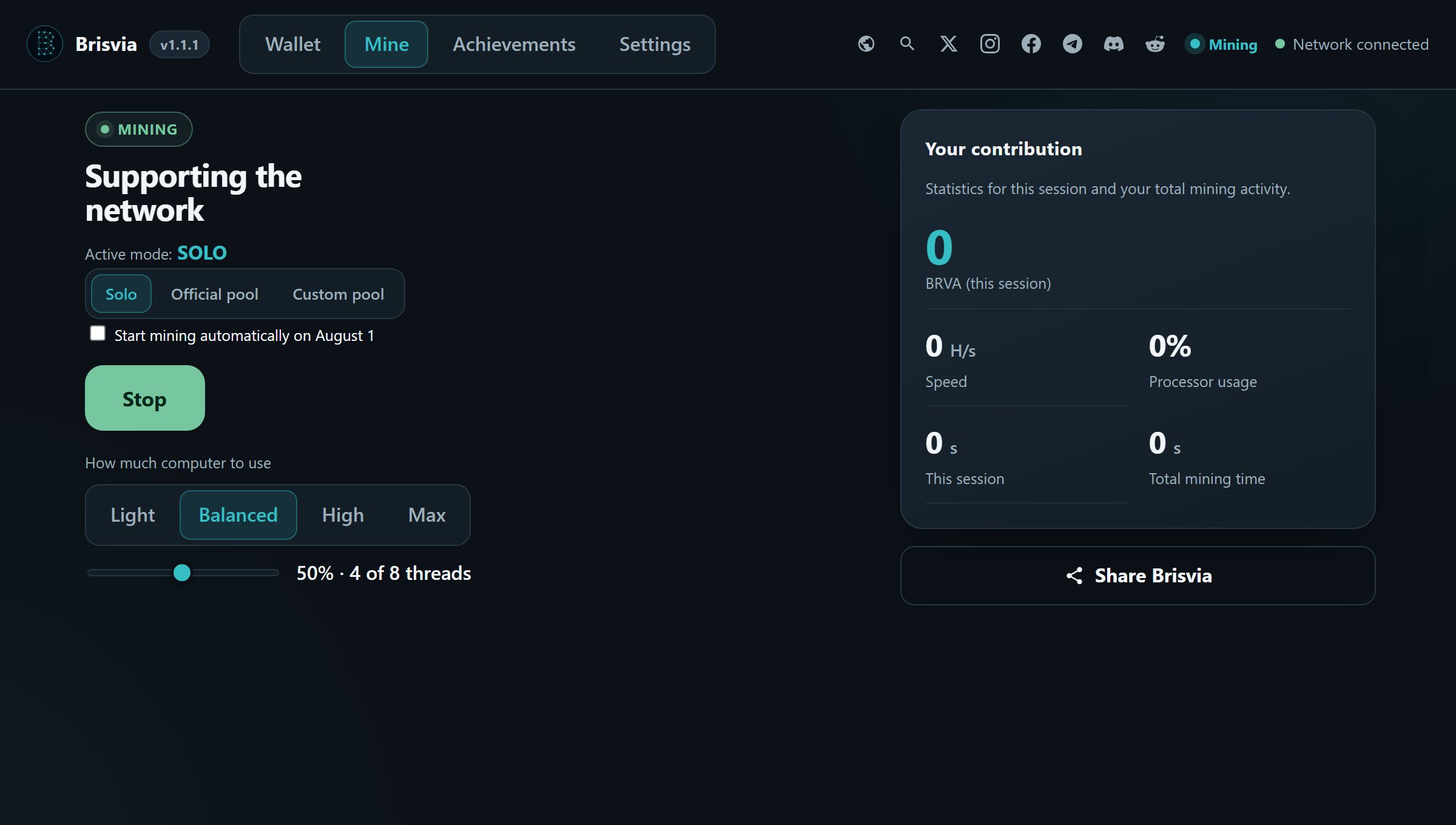Select Official pool mode
Screen dimensions: 1456x825
[215, 294]
